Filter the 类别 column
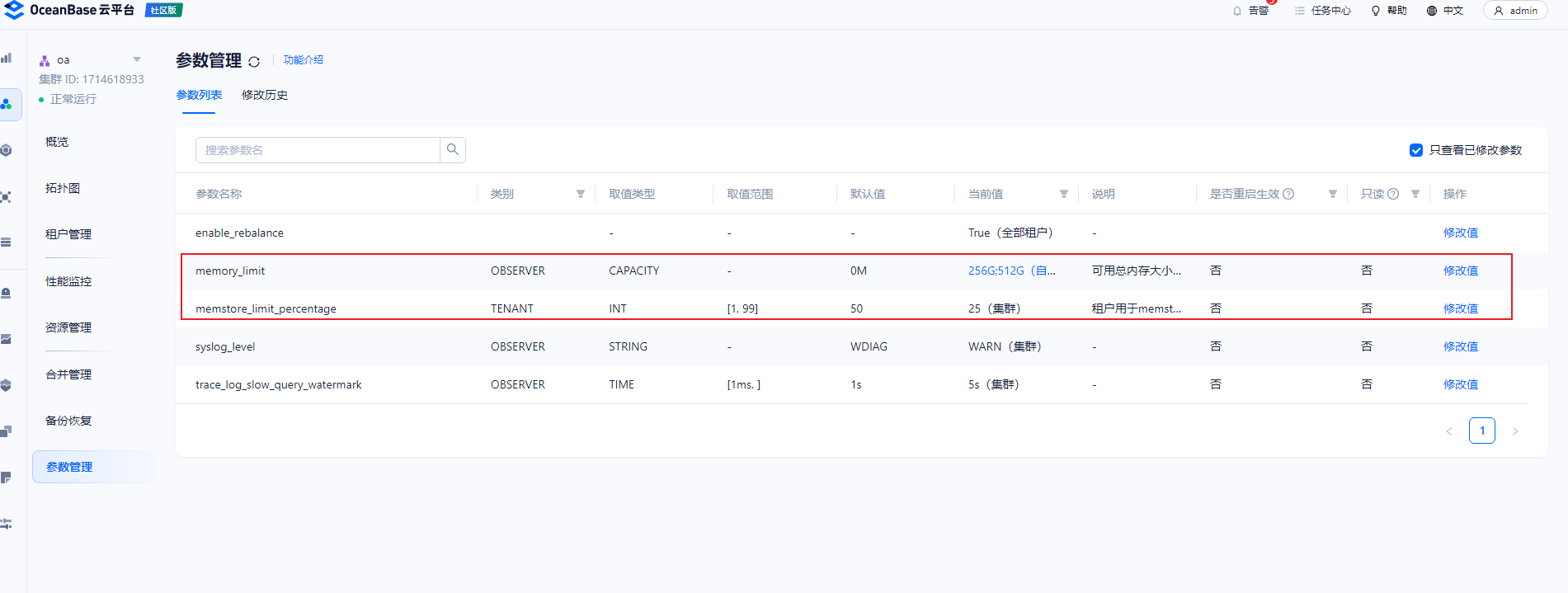 point(581,194)
